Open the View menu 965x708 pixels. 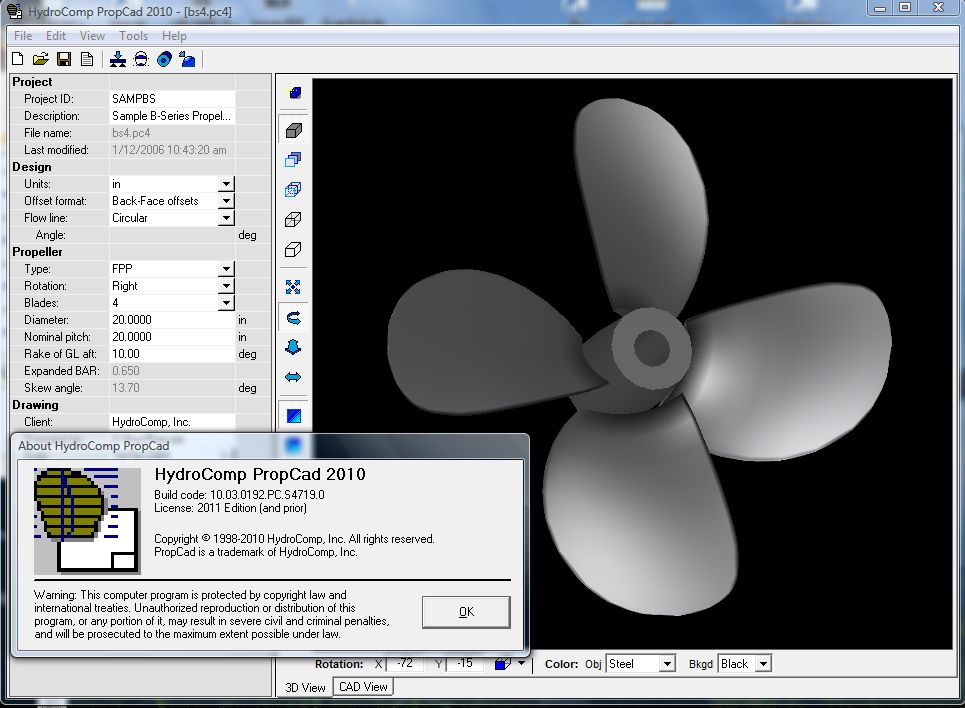[x=92, y=36]
